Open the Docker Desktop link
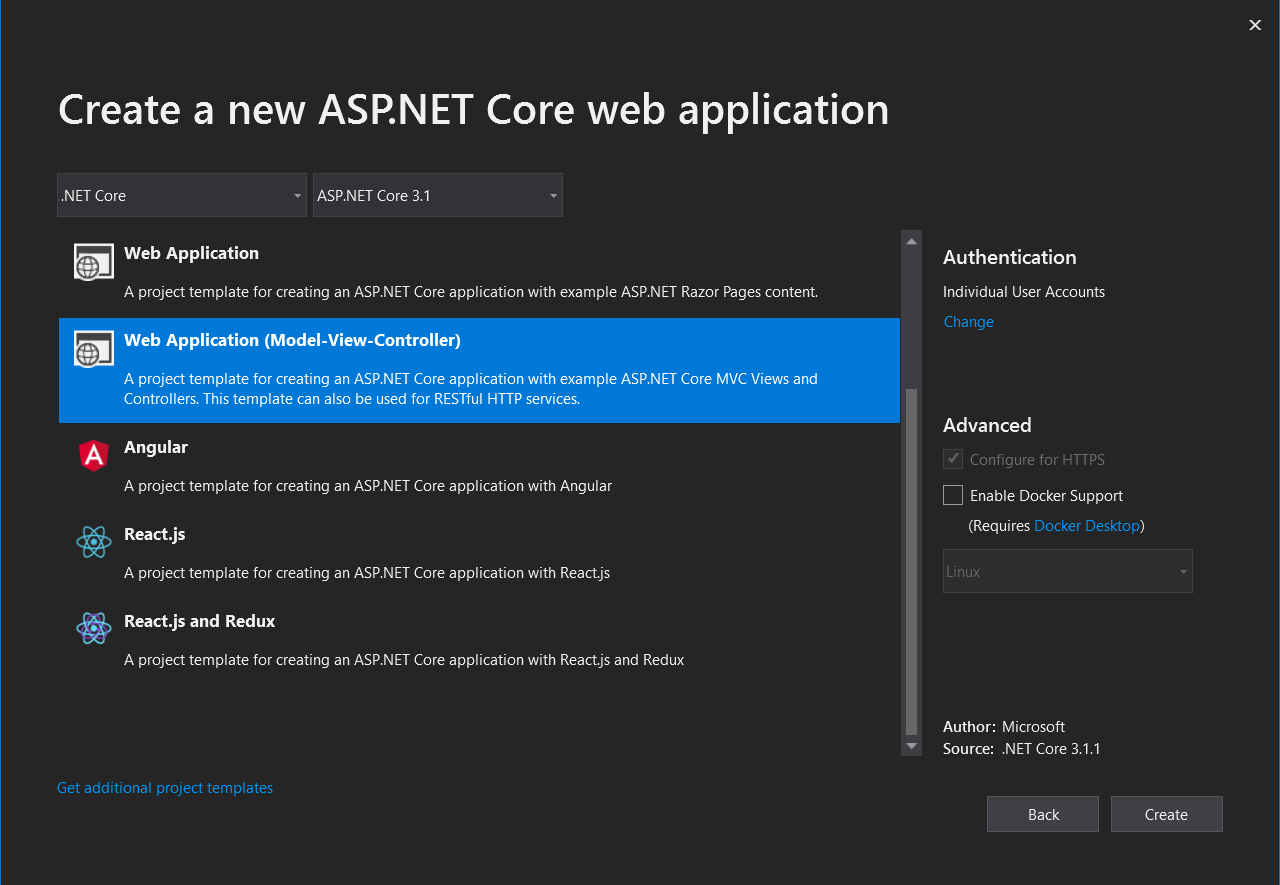 [x=1087, y=526]
